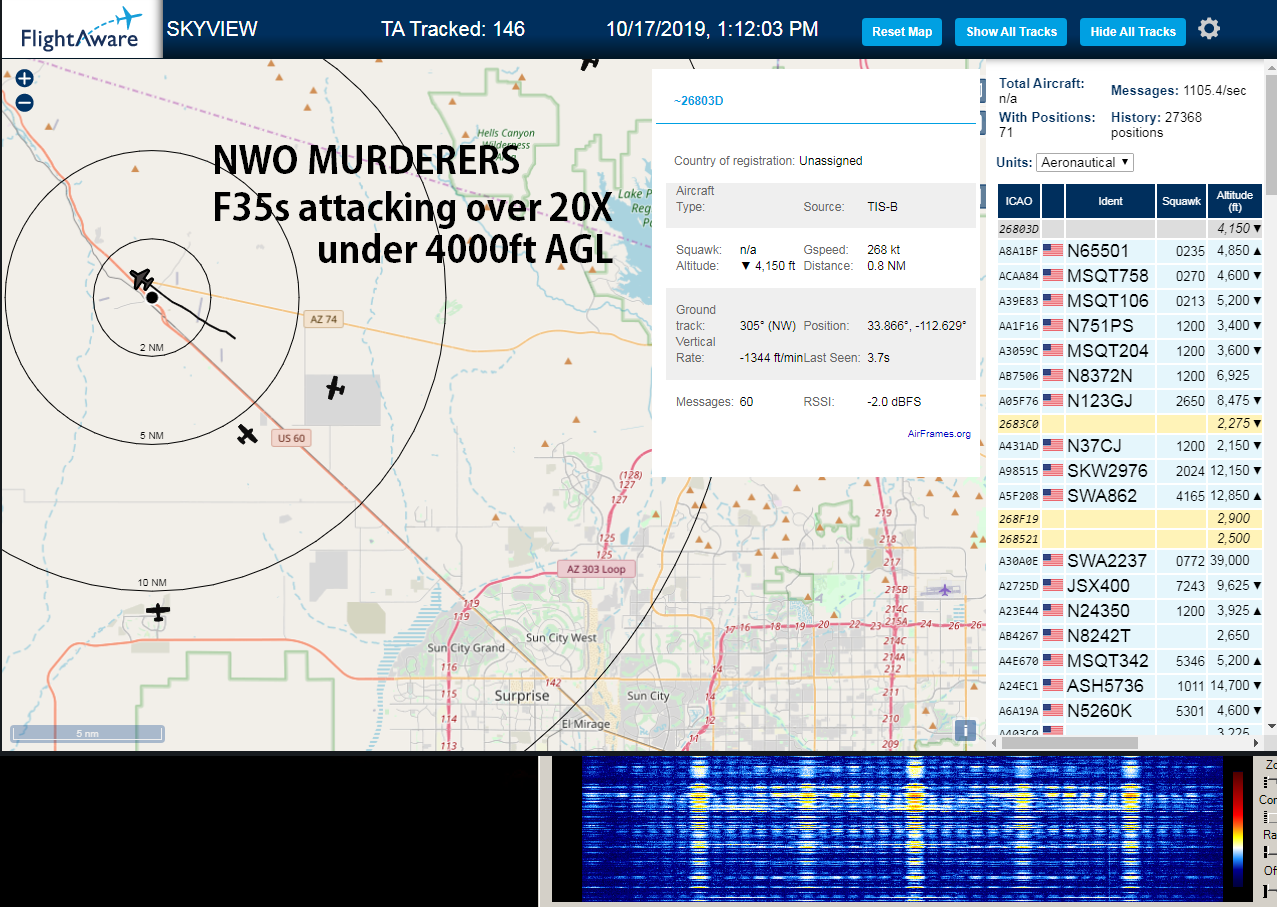Open the ~26803D link in the info panel

pos(698,102)
